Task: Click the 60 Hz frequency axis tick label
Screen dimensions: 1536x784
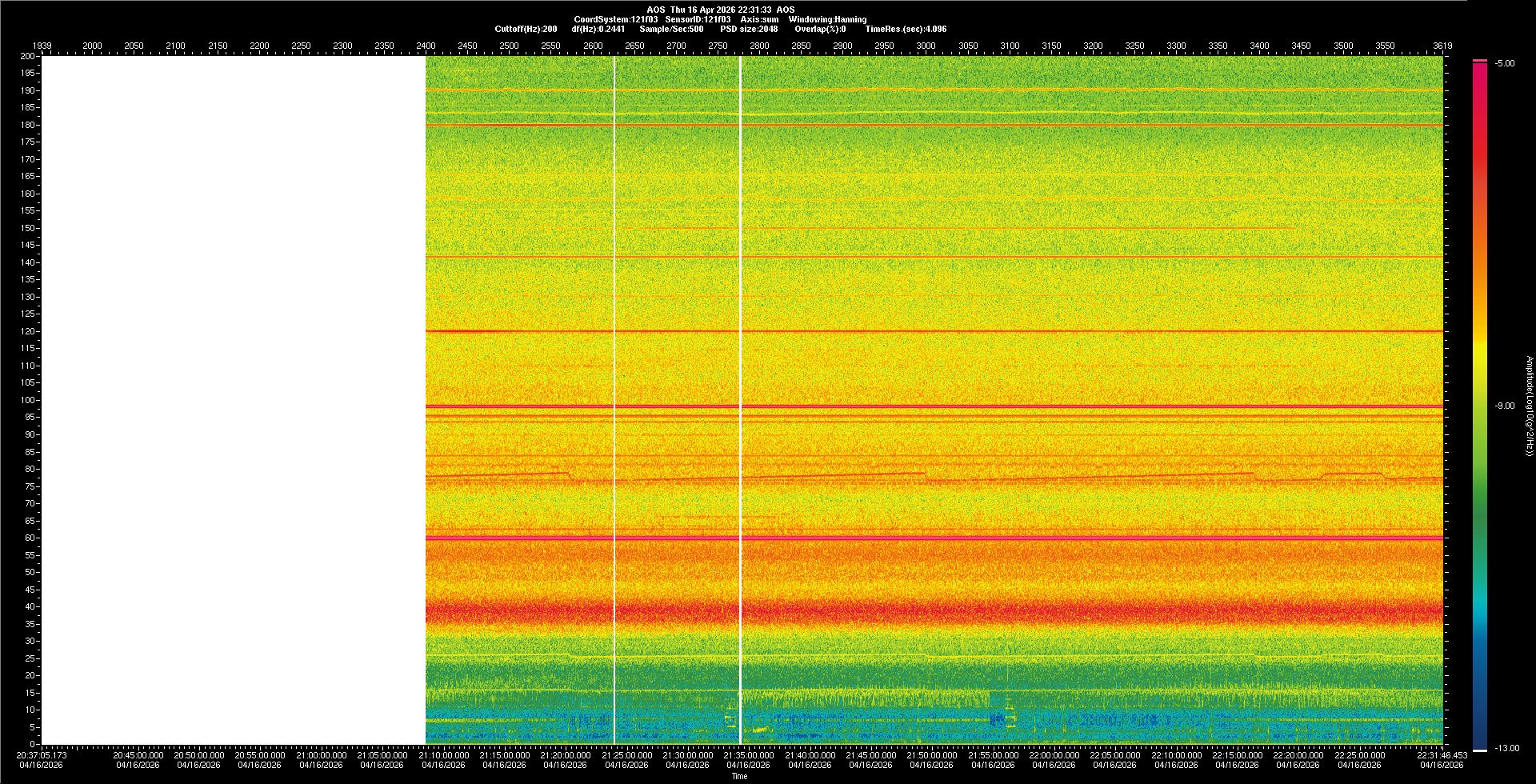Action: [29, 538]
